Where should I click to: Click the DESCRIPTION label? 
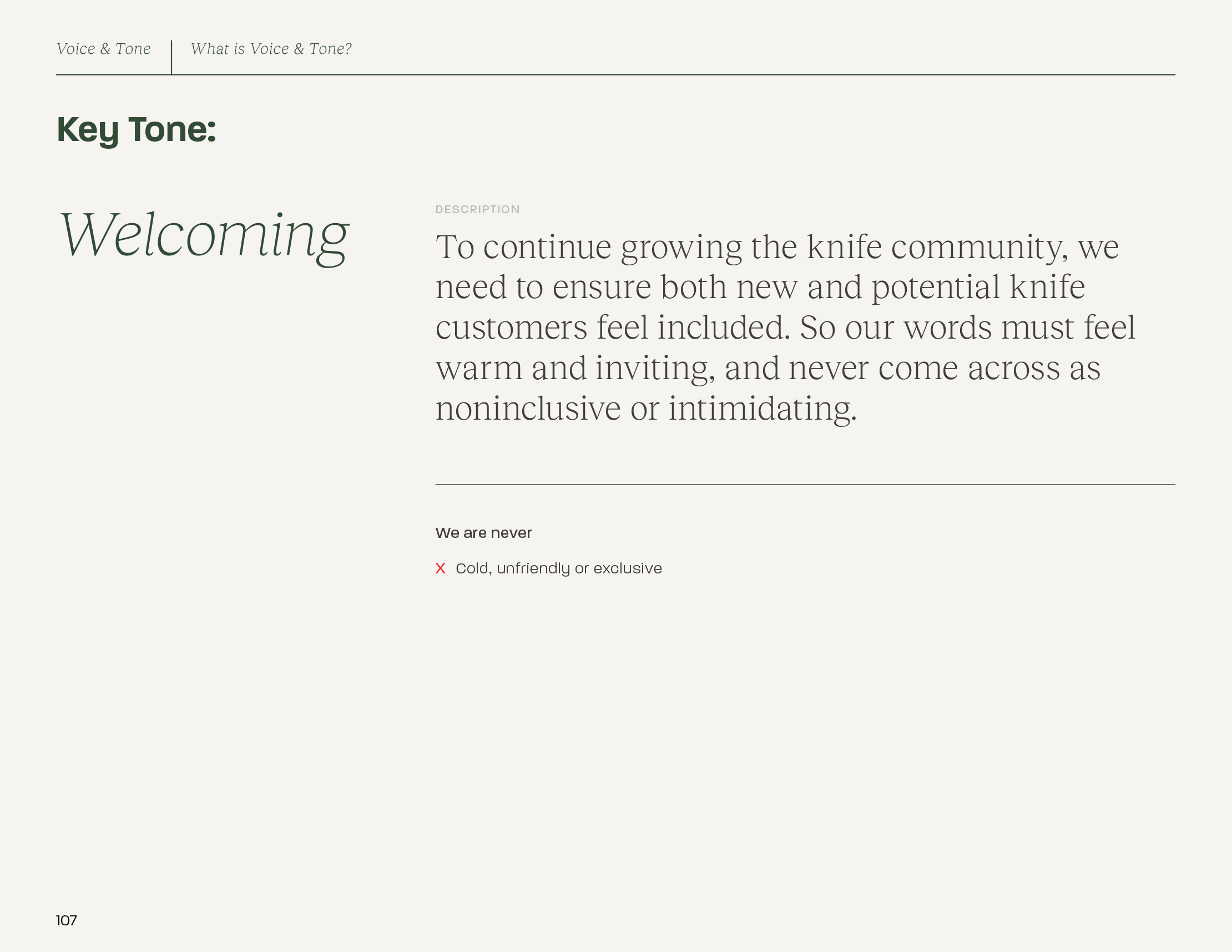click(477, 209)
